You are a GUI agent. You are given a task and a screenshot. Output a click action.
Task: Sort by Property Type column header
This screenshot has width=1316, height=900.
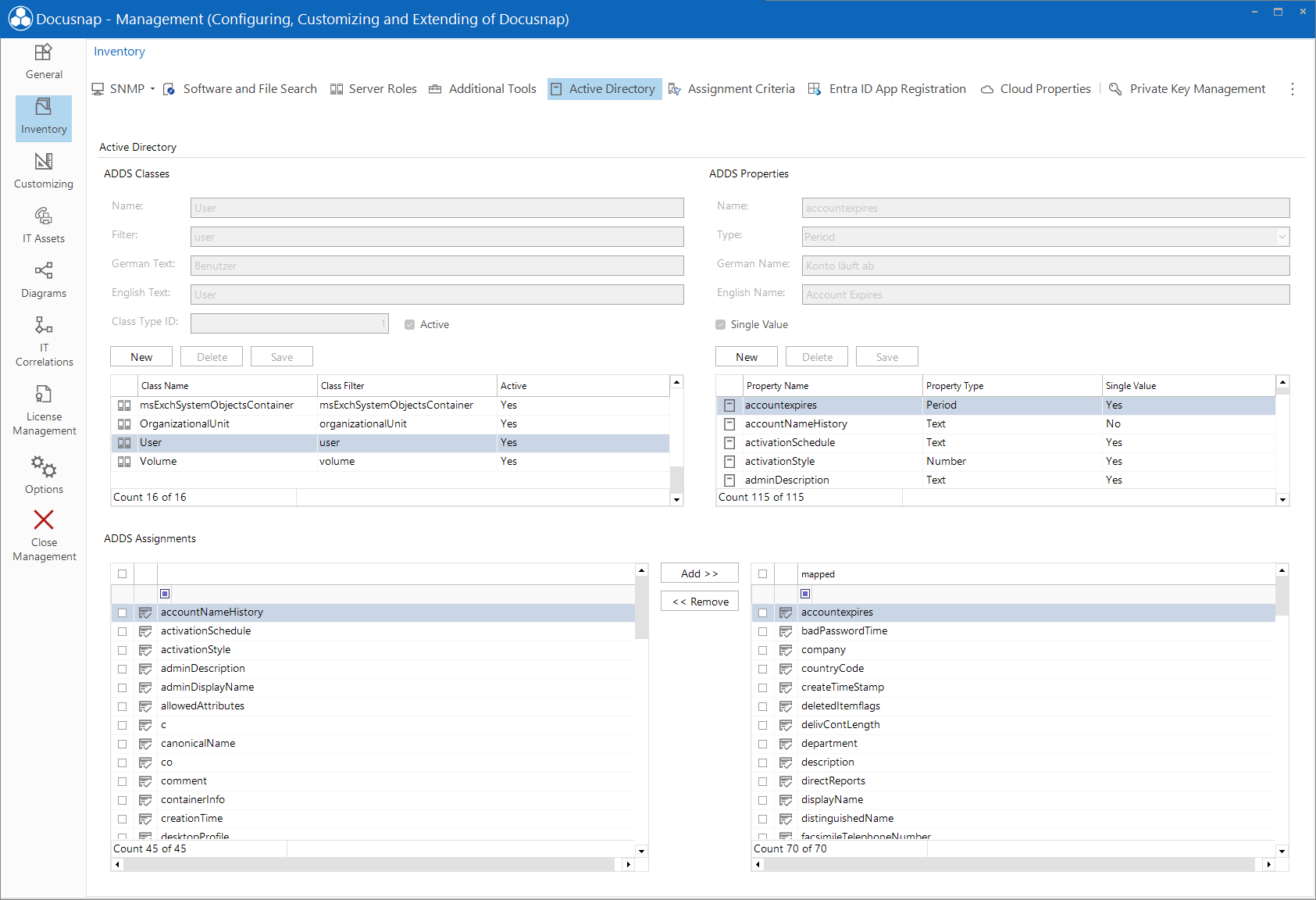(1012, 386)
